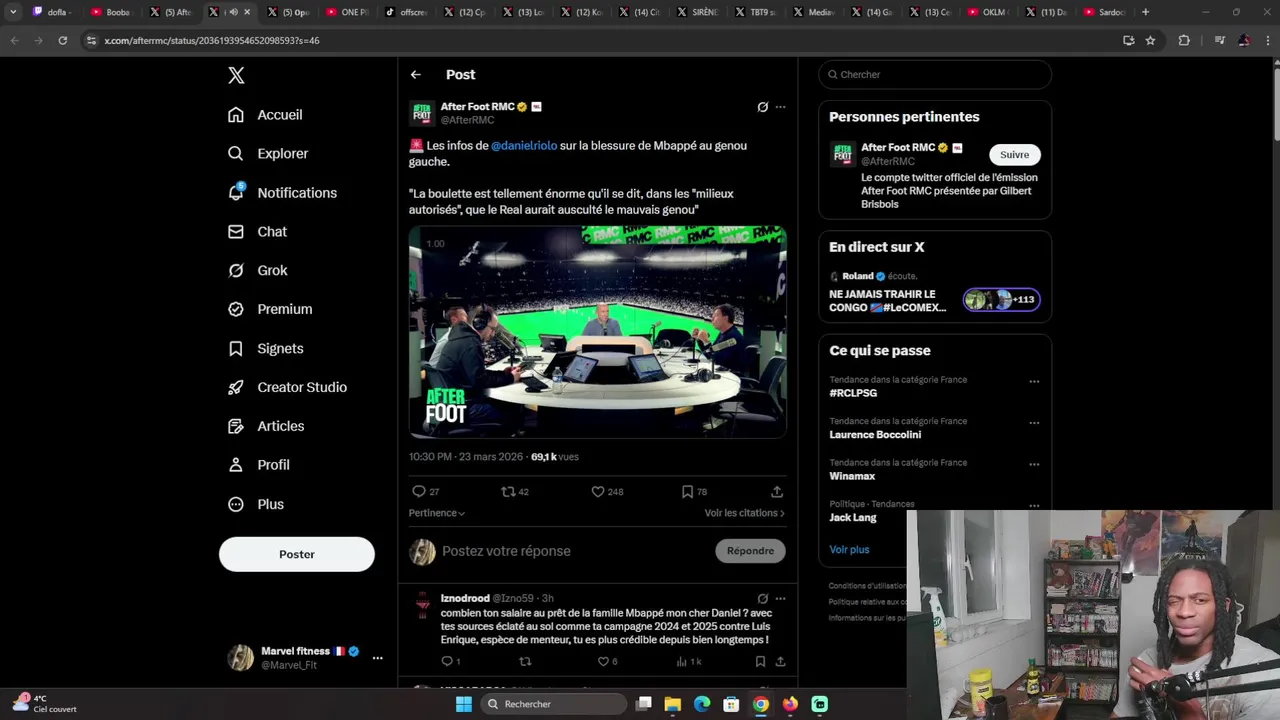Image resolution: width=1280 pixels, height=720 pixels.
Task: Like the post with 248 likes
Action: coord(607,492)
